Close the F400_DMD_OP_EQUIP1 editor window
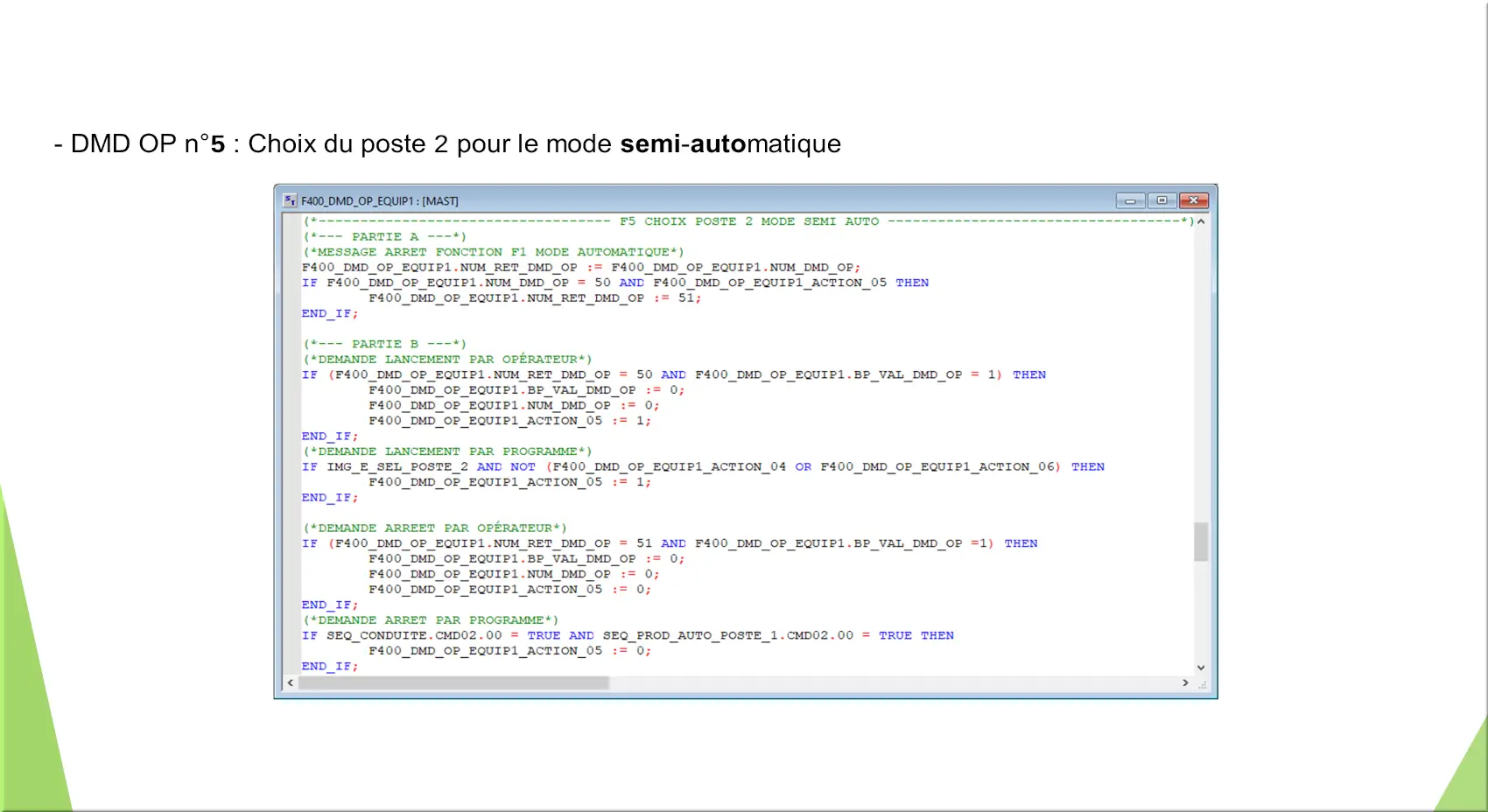 tap(1193, 200)
